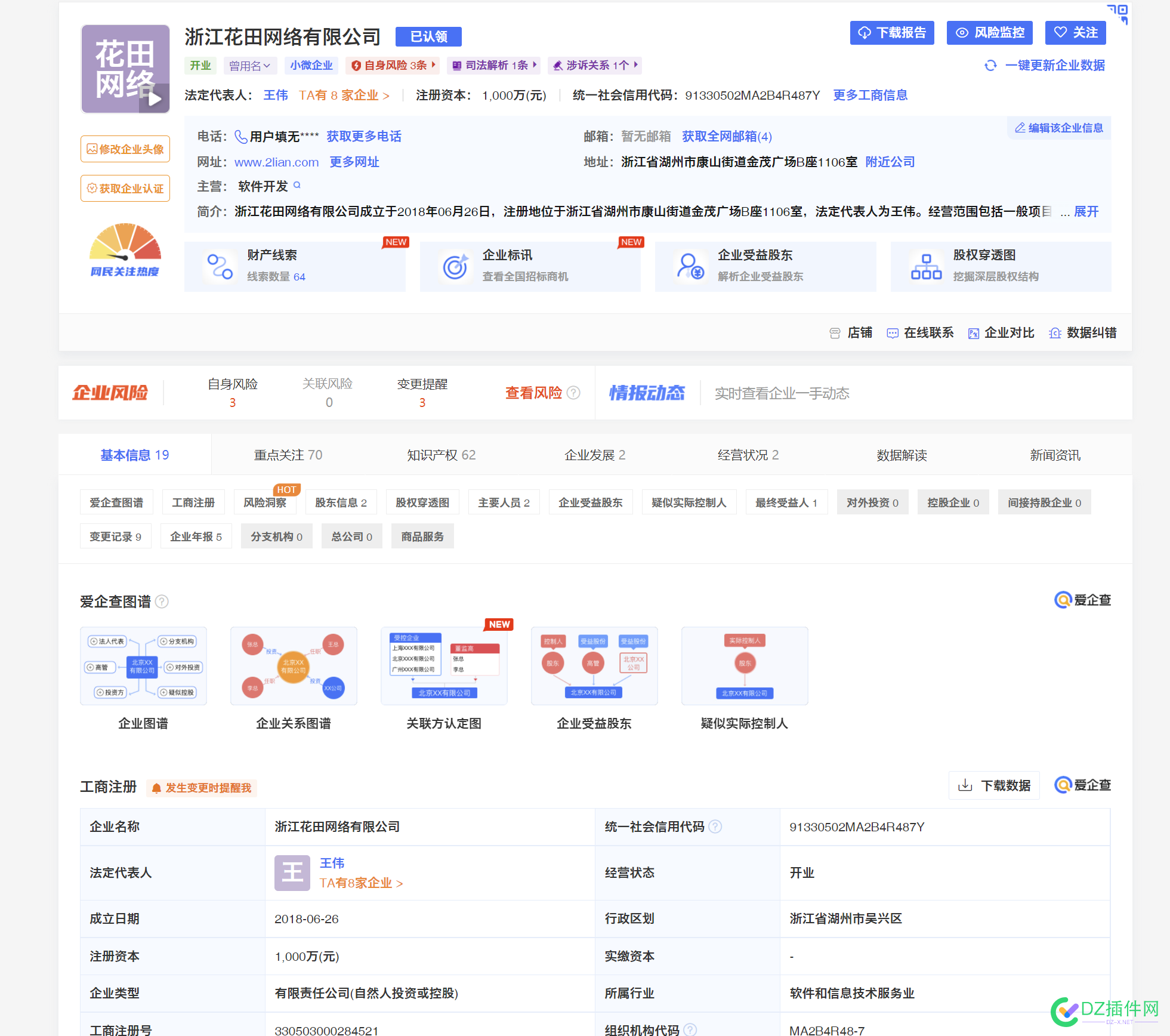
Task: Click the 王 avatar in 法定代表人 row
Action: 292,872
